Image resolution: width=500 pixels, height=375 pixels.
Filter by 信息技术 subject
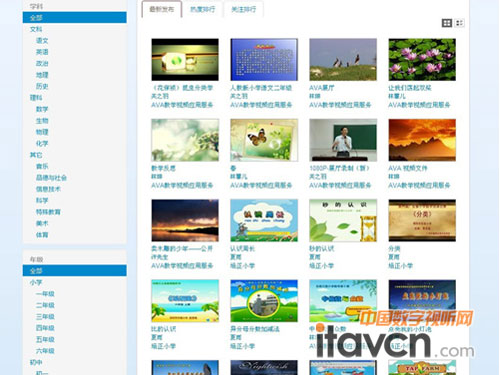click(48, 189)
